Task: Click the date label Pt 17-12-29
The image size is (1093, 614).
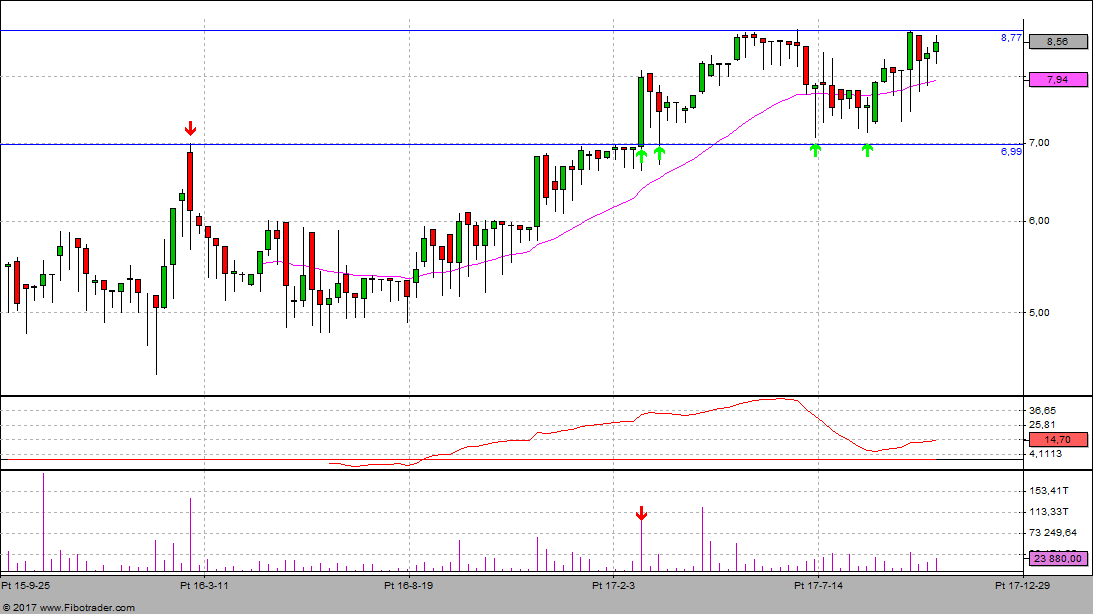Action: (1023, 585)
